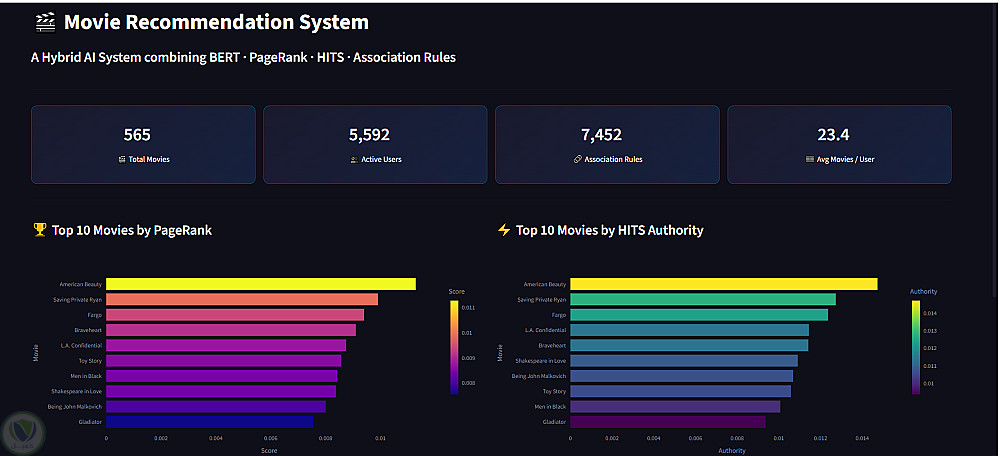Click the Saving Private Ryan bar in HITS chart

coord(703,299)
